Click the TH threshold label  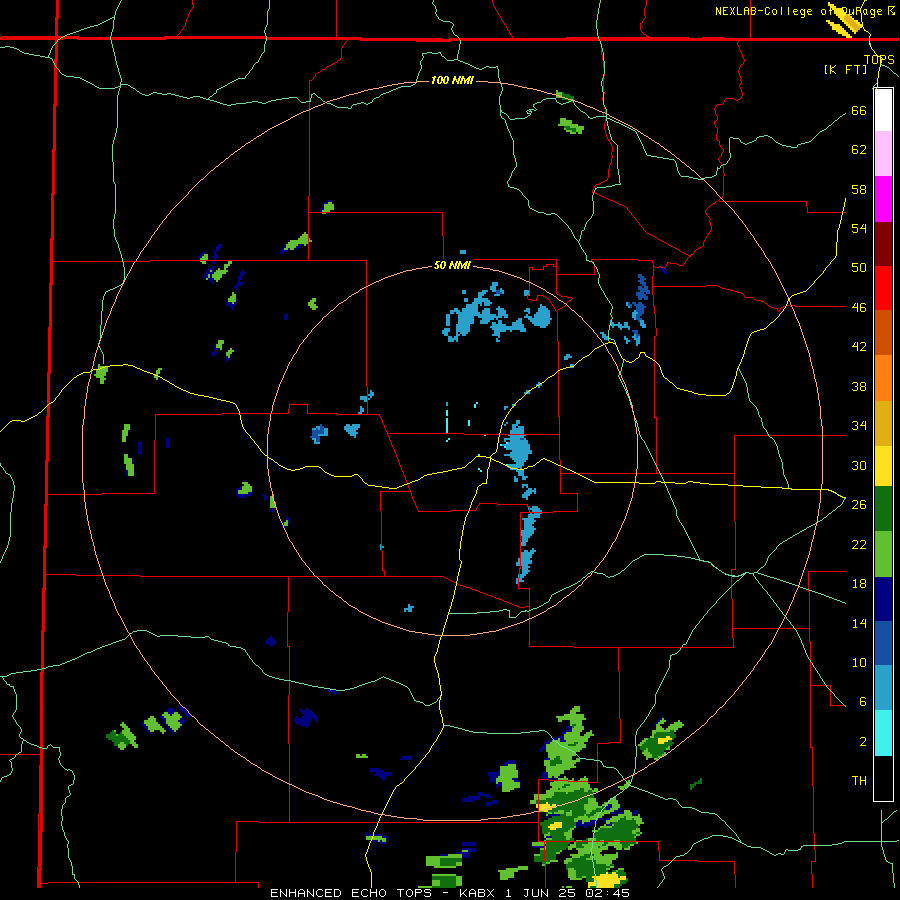click(859, 780)
